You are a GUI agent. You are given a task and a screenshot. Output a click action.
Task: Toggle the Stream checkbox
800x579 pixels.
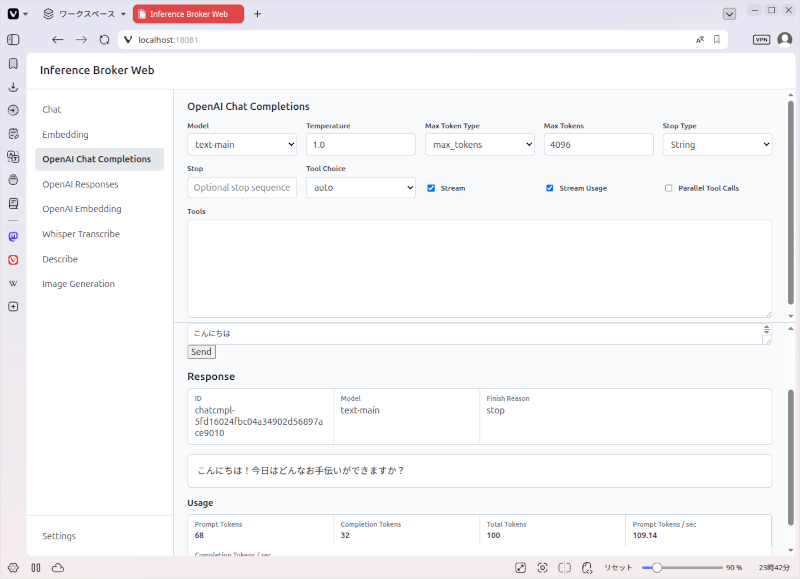pyautogui.click(x=431, y=188)
